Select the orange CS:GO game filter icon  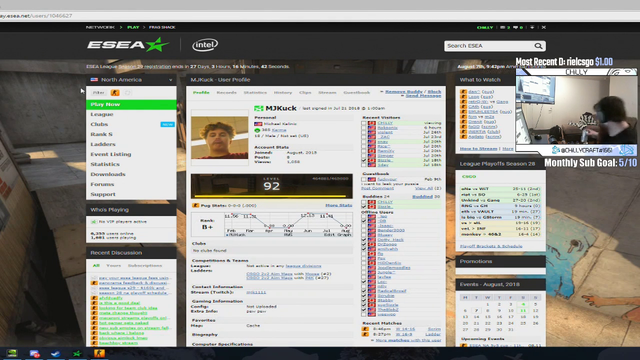[x=115, y=93]
